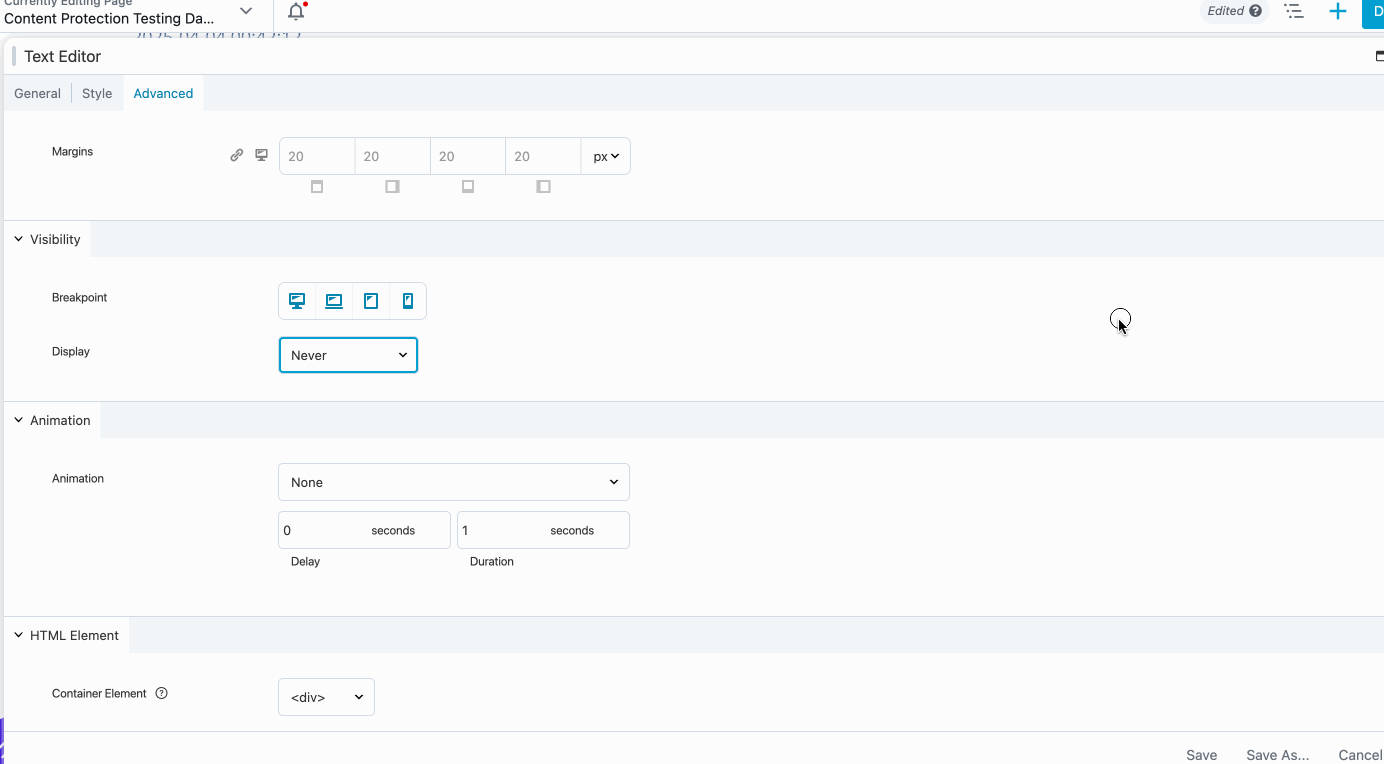This screenshot has width=1384, height=764.
Task: Toggle the tablet portrait breakpoint
Action: [x=371, y=300]
